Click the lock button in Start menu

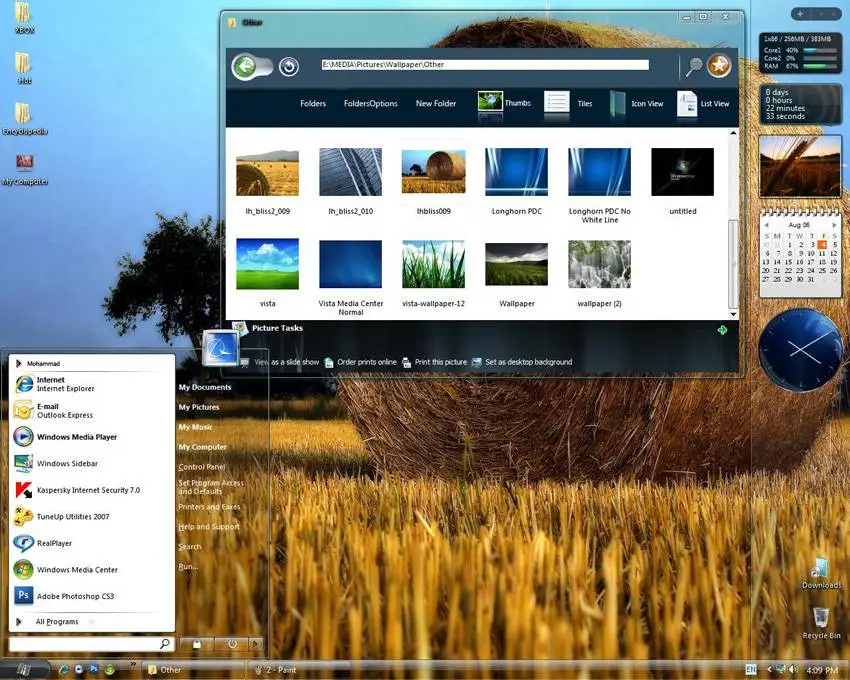[197, 645]
